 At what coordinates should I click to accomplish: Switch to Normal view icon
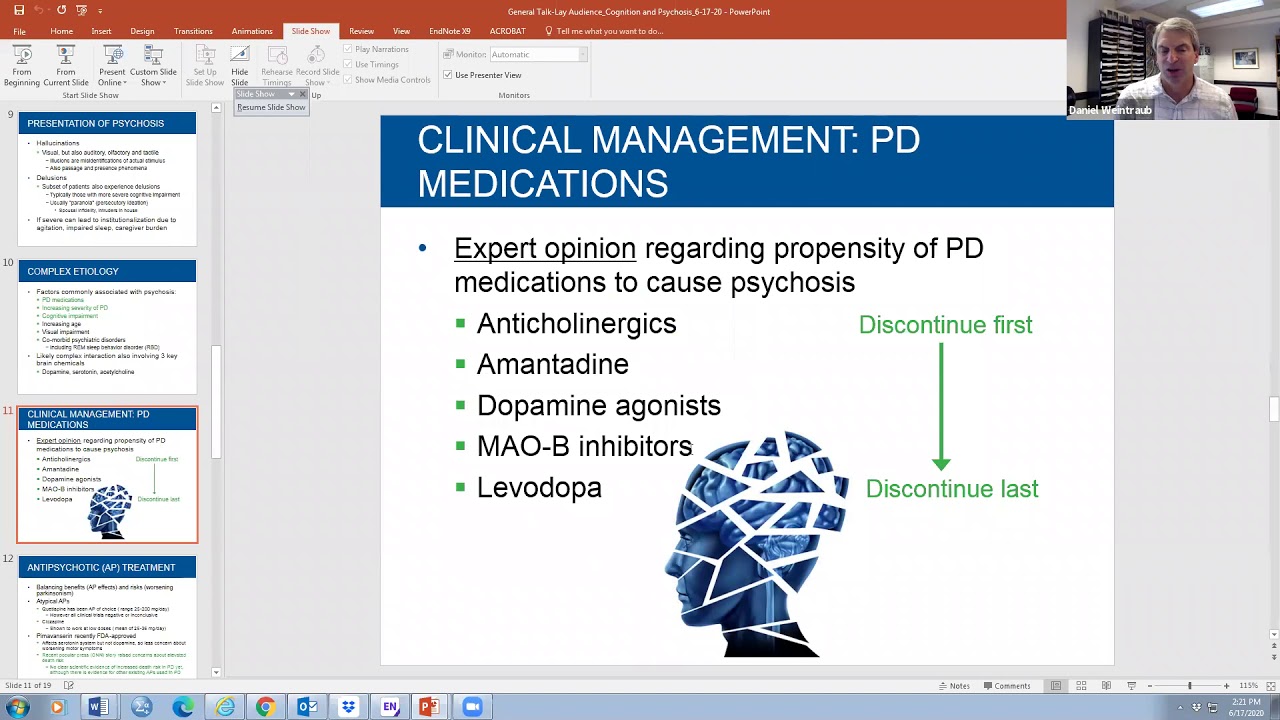1056,686
